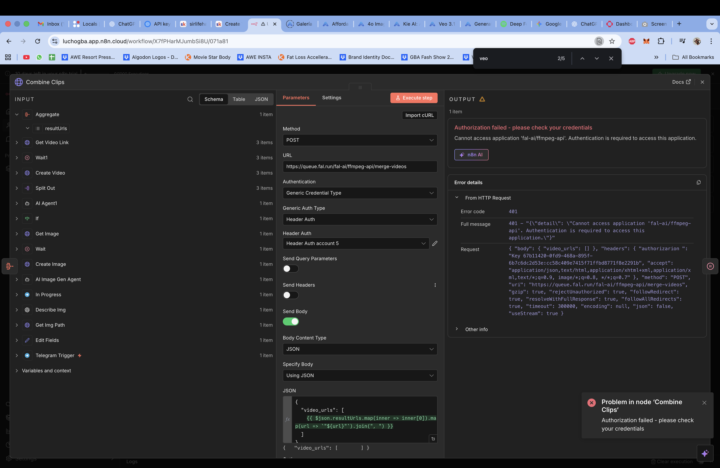Expand the JSON editor with the corner icon
This screenshot has height=468, width=720.
[433, 439]
